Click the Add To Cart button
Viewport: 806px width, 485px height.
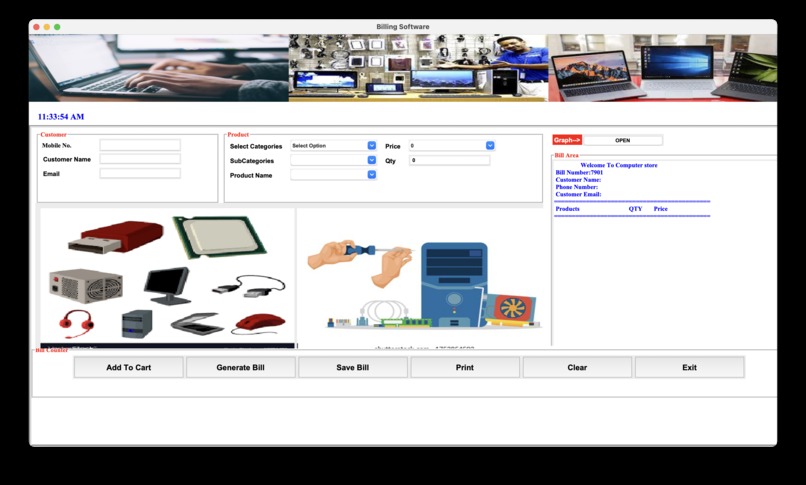[129, 367]
